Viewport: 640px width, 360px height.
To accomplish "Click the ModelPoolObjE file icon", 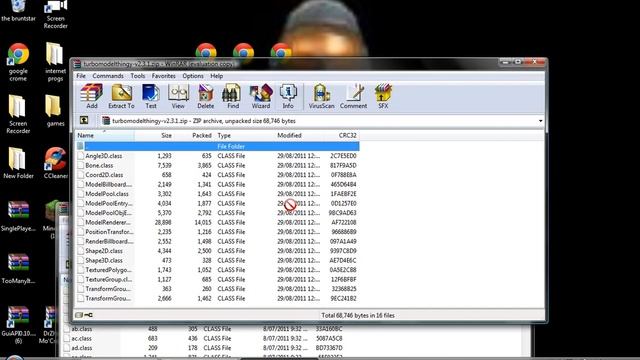I will [80, 213].
